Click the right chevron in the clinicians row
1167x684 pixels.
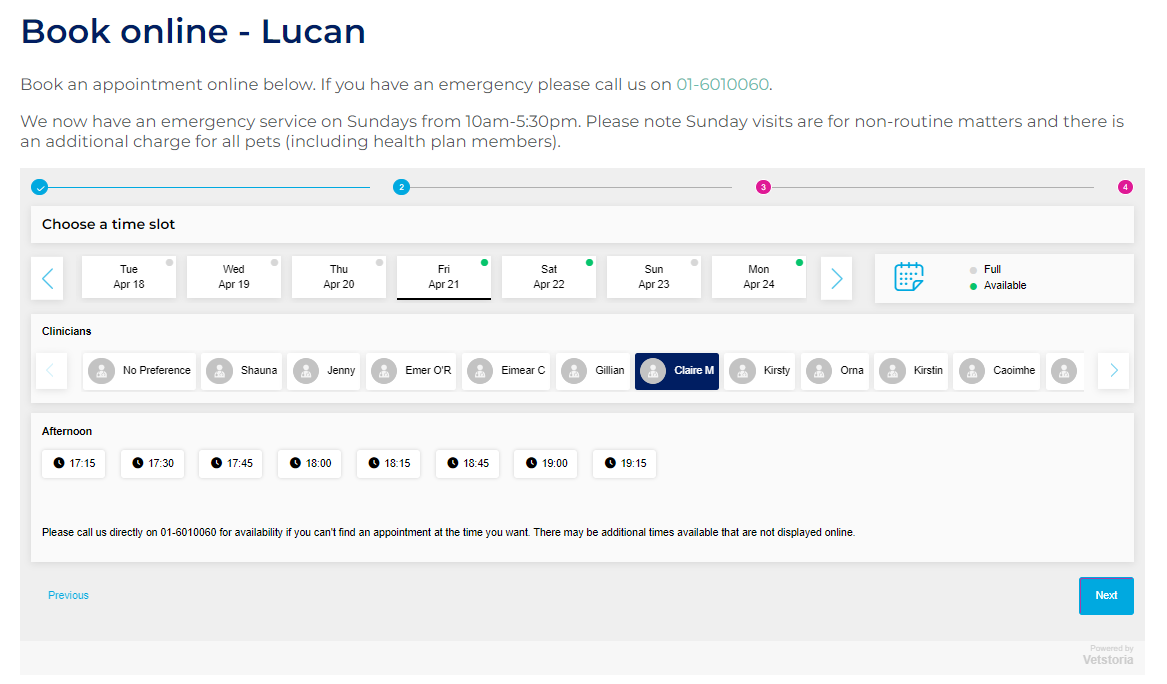point(1113,371)
